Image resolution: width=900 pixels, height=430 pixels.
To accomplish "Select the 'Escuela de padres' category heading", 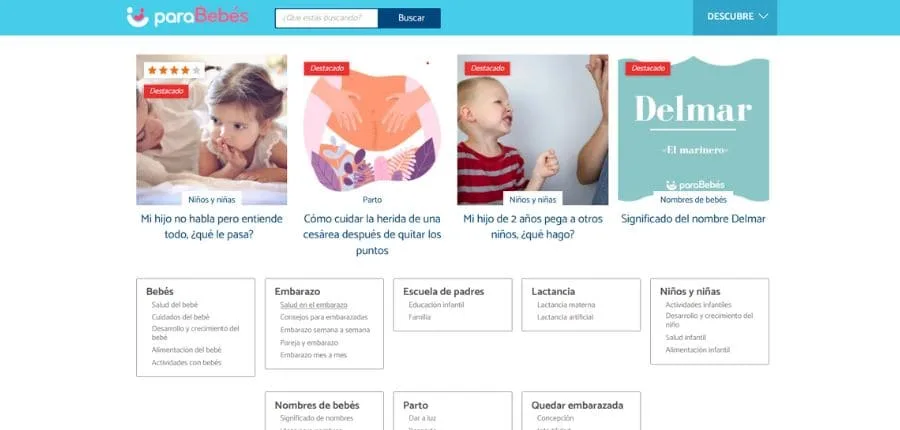I will click(444, 291).
